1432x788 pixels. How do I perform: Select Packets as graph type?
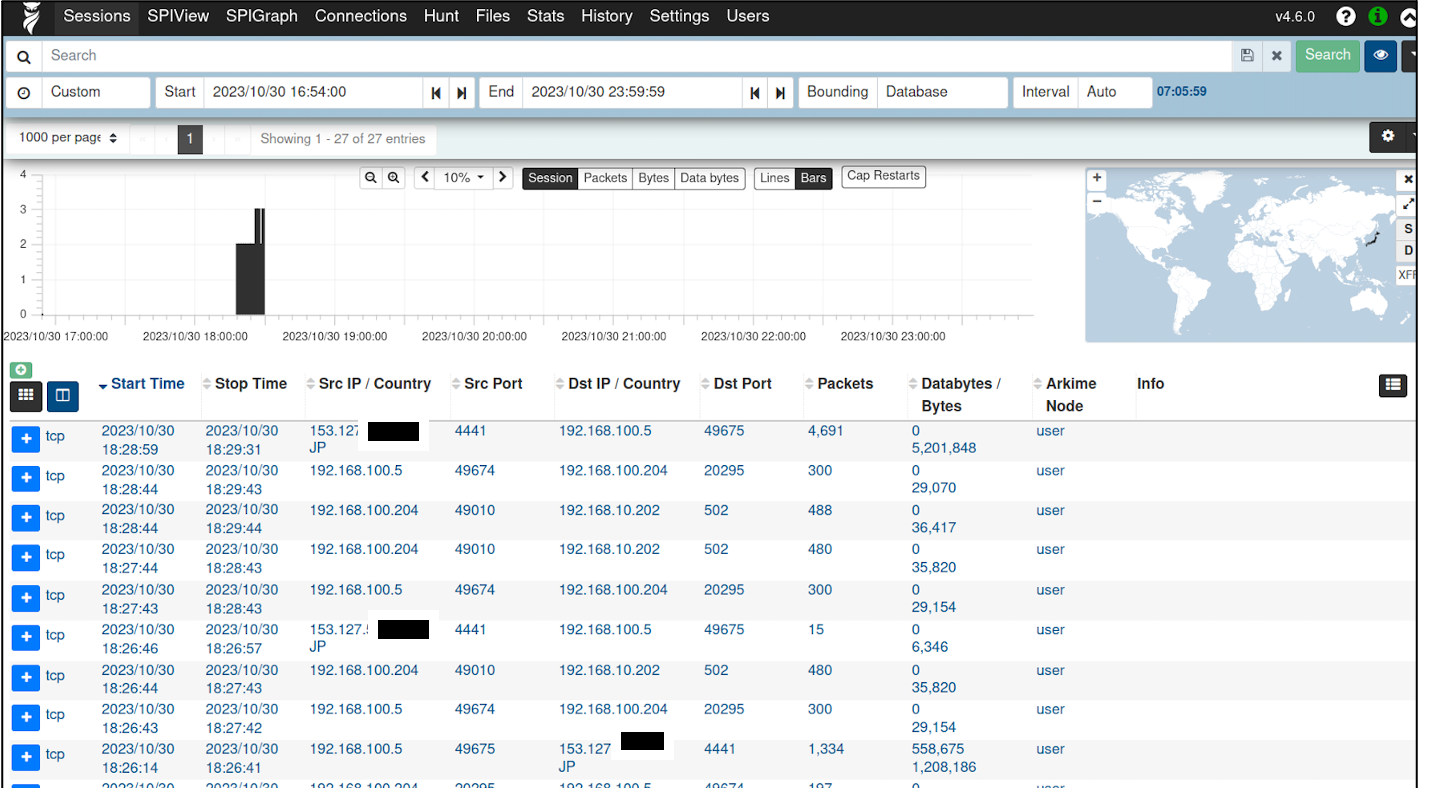tap(605, 178)
